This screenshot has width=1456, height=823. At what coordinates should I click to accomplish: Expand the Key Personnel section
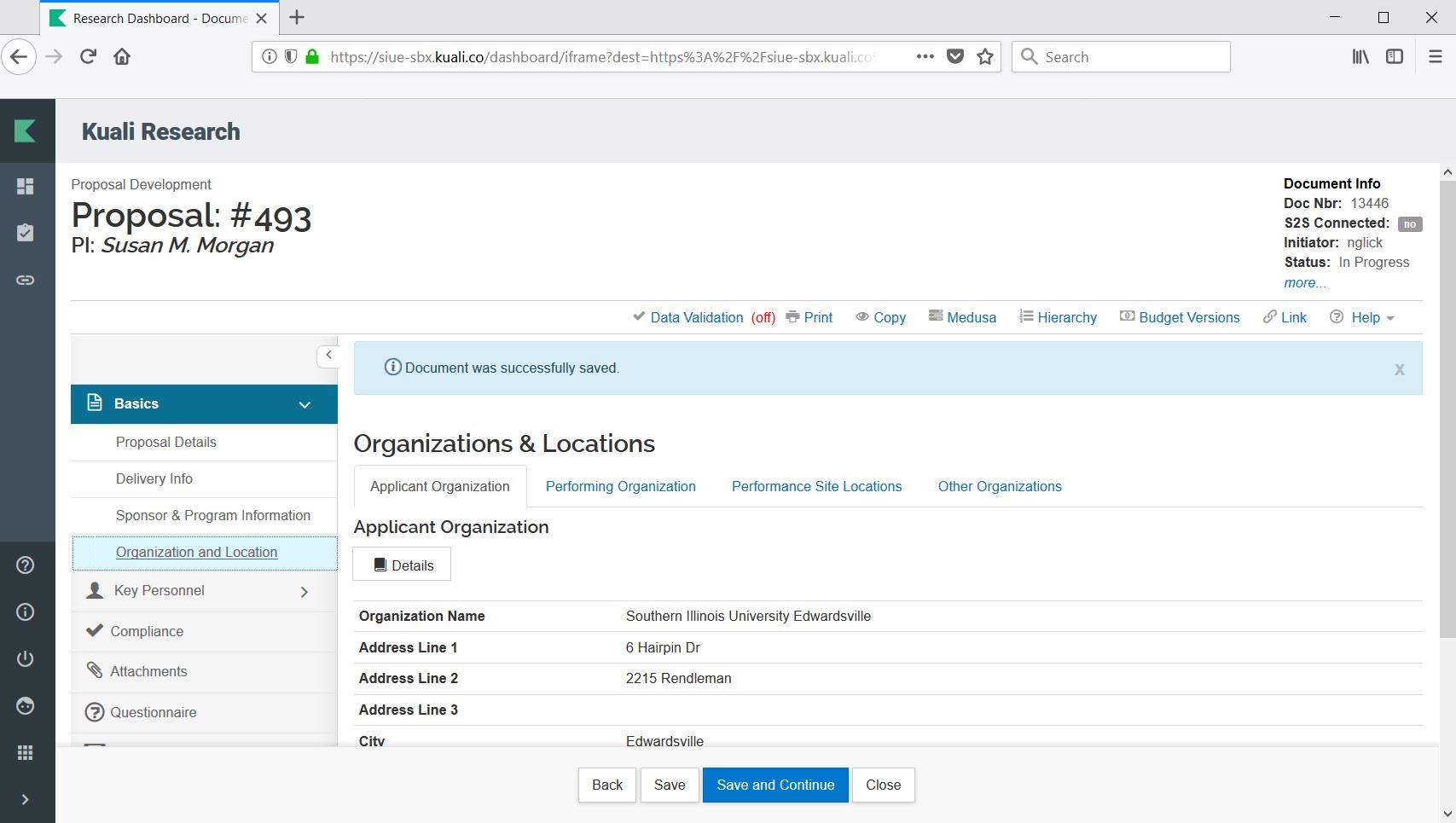coord(305,591)
